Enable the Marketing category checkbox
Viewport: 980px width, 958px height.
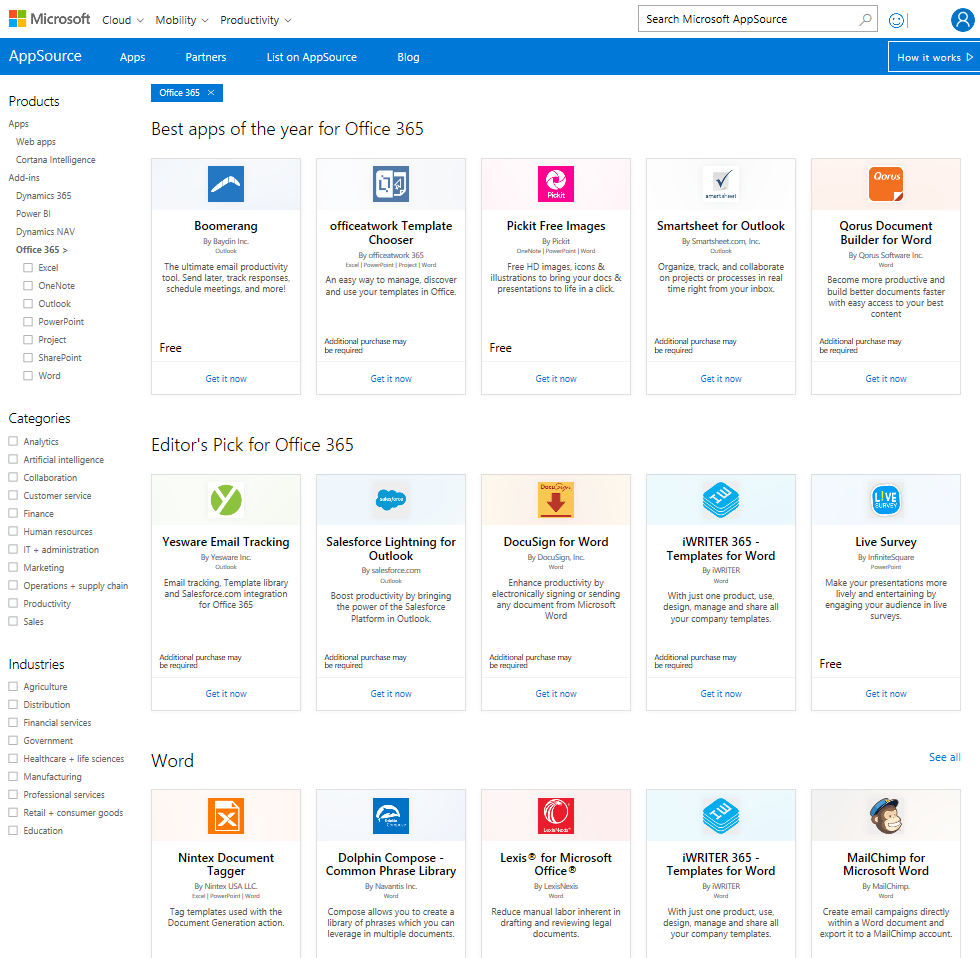(13, 567)
